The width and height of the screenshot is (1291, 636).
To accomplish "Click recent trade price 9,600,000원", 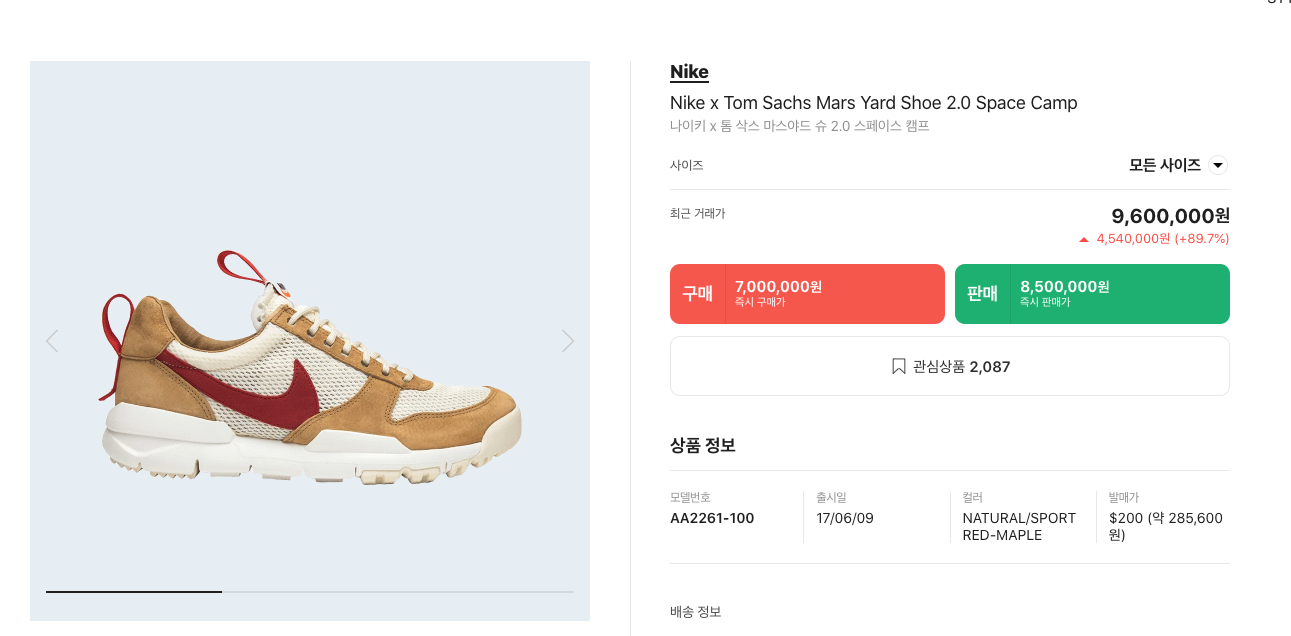I will click(x=1170, y=216).
